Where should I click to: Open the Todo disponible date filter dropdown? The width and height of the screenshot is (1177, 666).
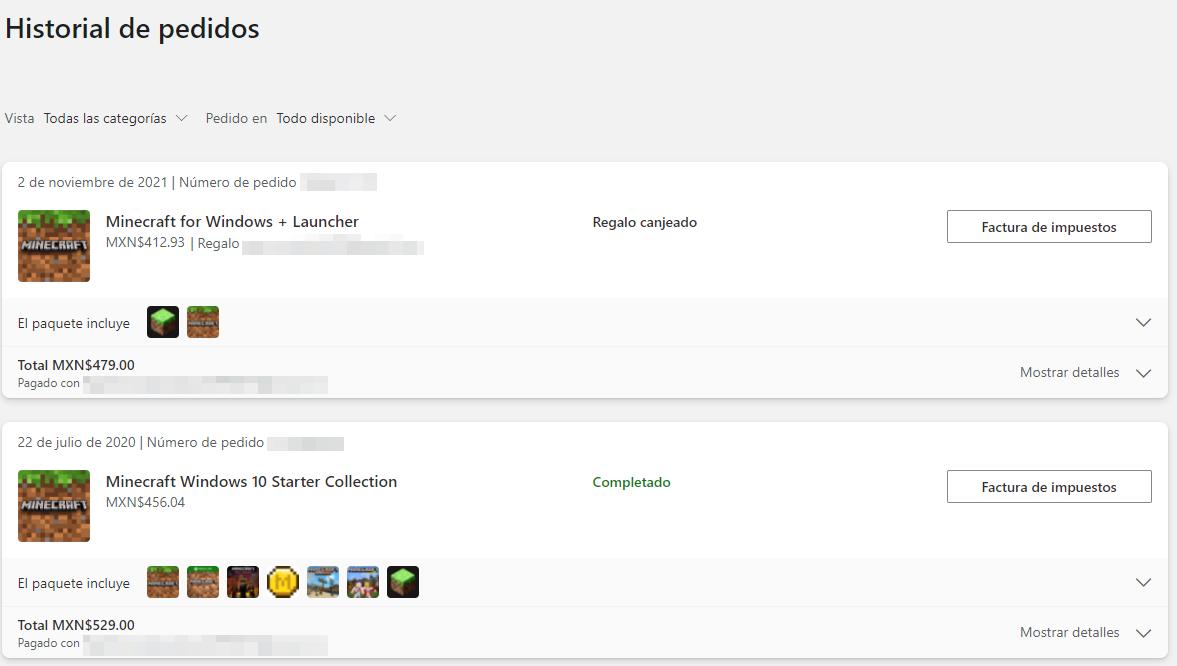[336, 119]
